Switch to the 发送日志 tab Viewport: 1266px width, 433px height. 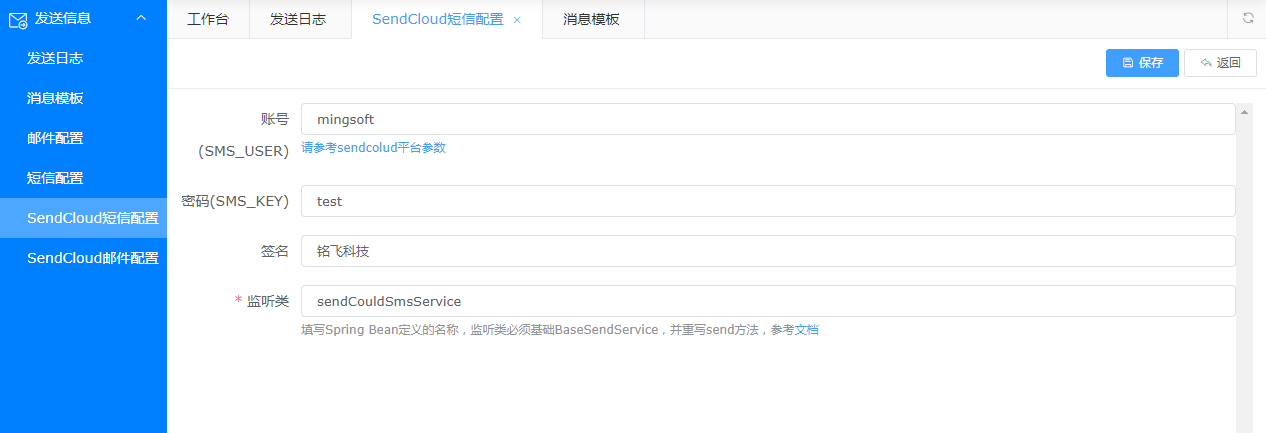pos(298,19)
